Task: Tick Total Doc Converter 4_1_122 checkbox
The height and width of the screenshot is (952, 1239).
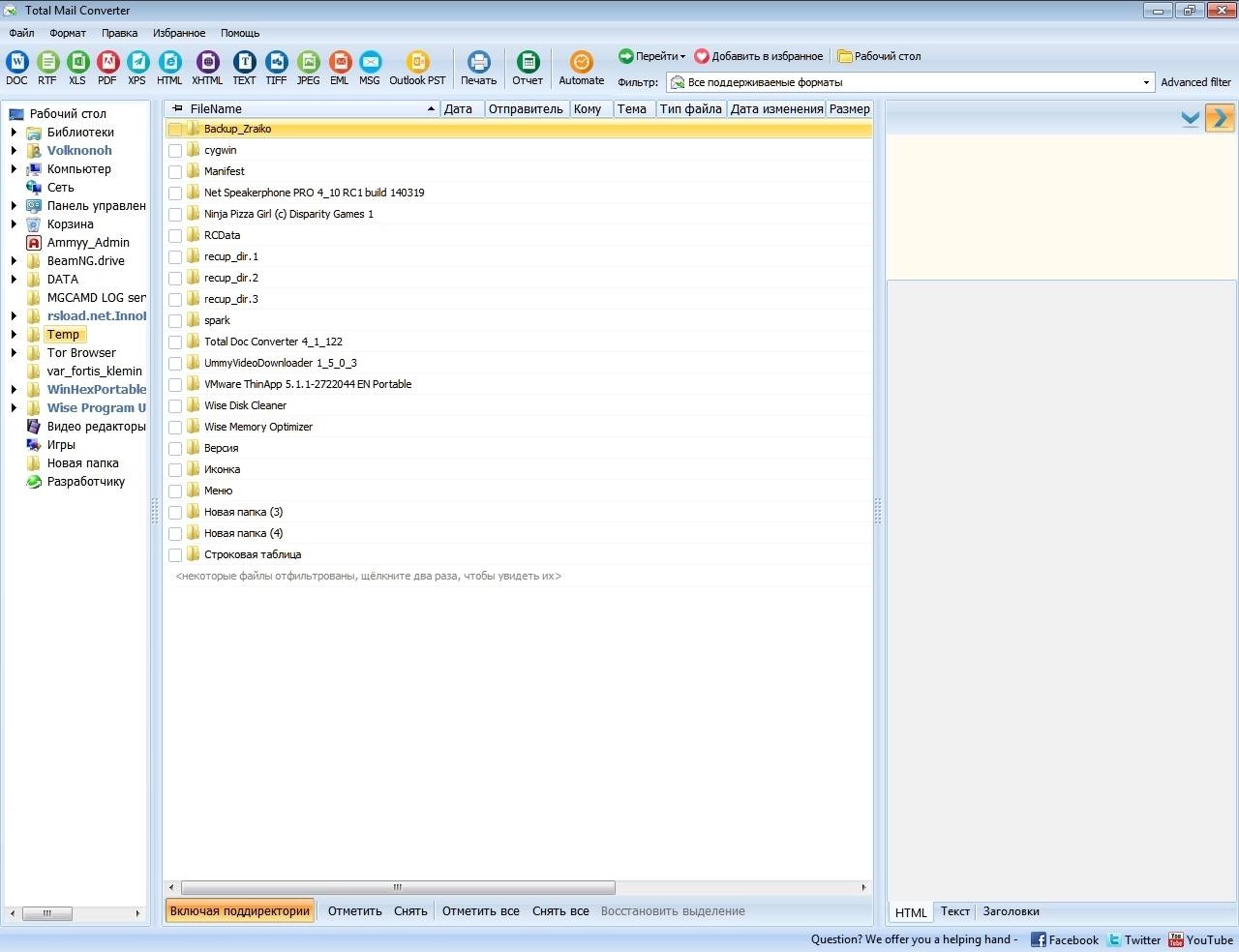Action: [x=175, y=342]
